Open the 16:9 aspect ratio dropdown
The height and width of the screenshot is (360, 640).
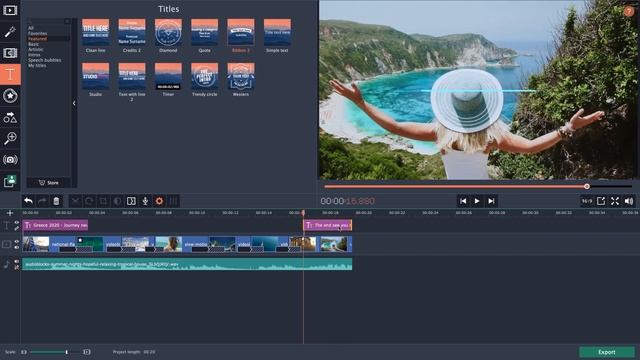(587, 201)
